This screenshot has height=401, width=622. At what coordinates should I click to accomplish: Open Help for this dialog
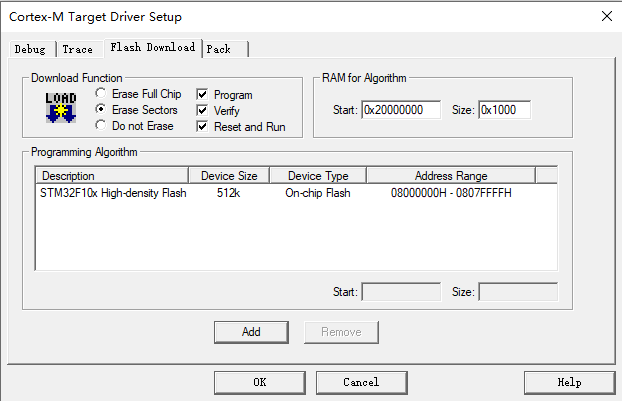tap(570, 382)
